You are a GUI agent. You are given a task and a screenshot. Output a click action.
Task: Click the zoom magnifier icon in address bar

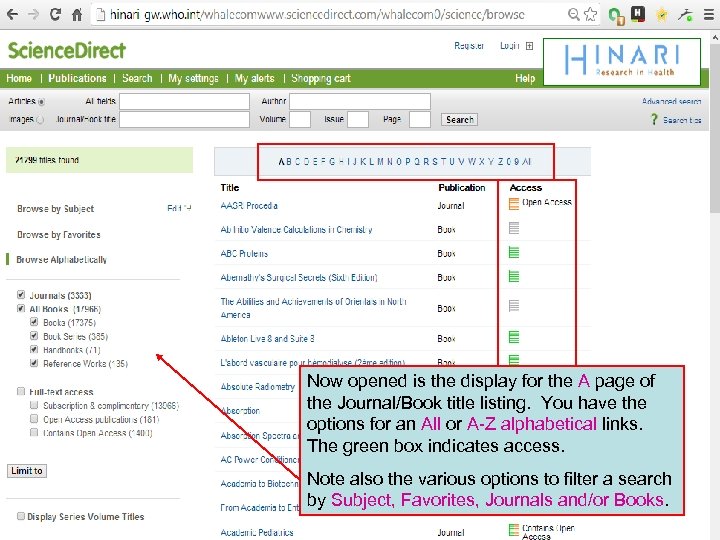coord(574,15)
